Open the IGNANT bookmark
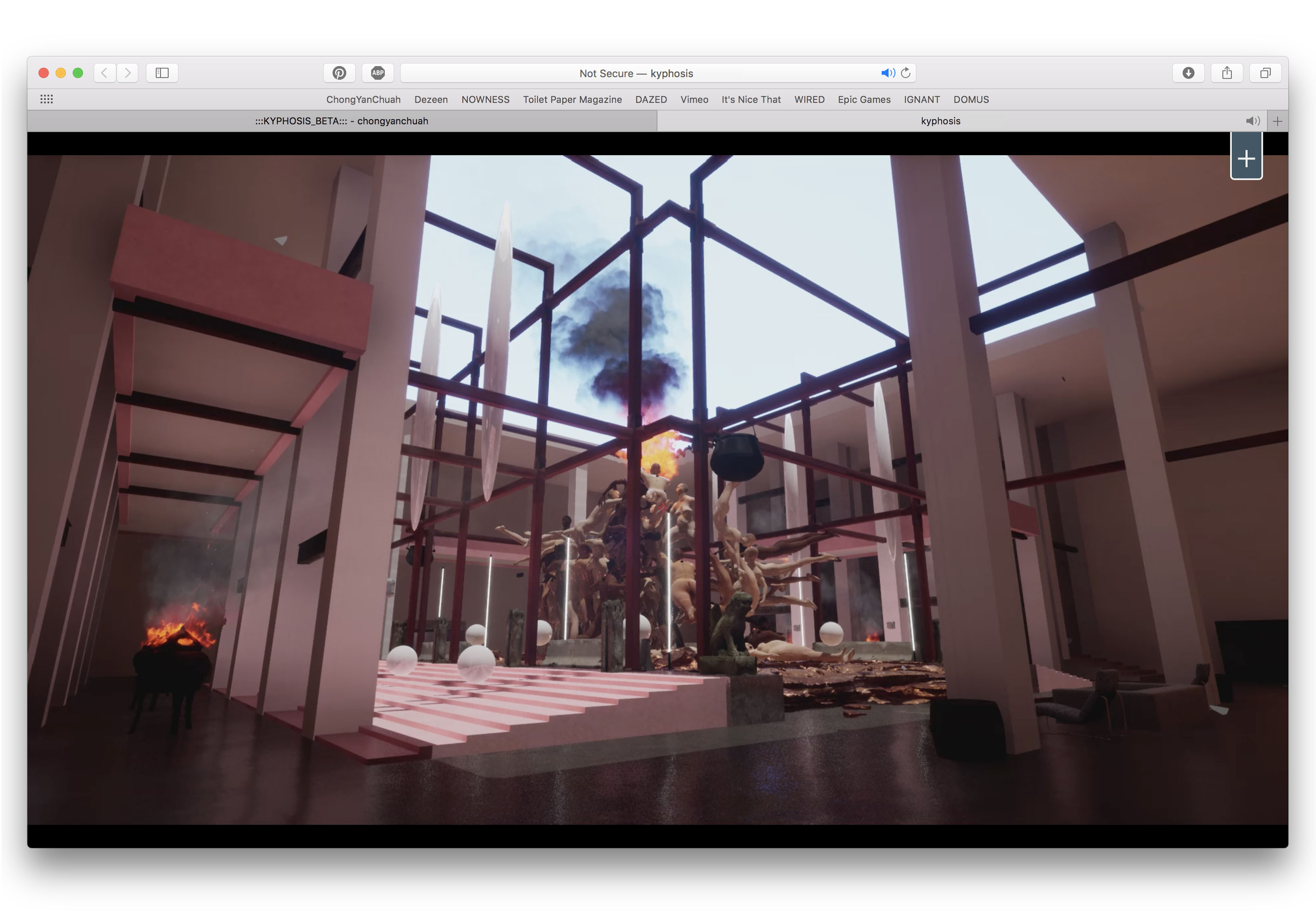The image size is (1316, 917). [x=922, y=99]
